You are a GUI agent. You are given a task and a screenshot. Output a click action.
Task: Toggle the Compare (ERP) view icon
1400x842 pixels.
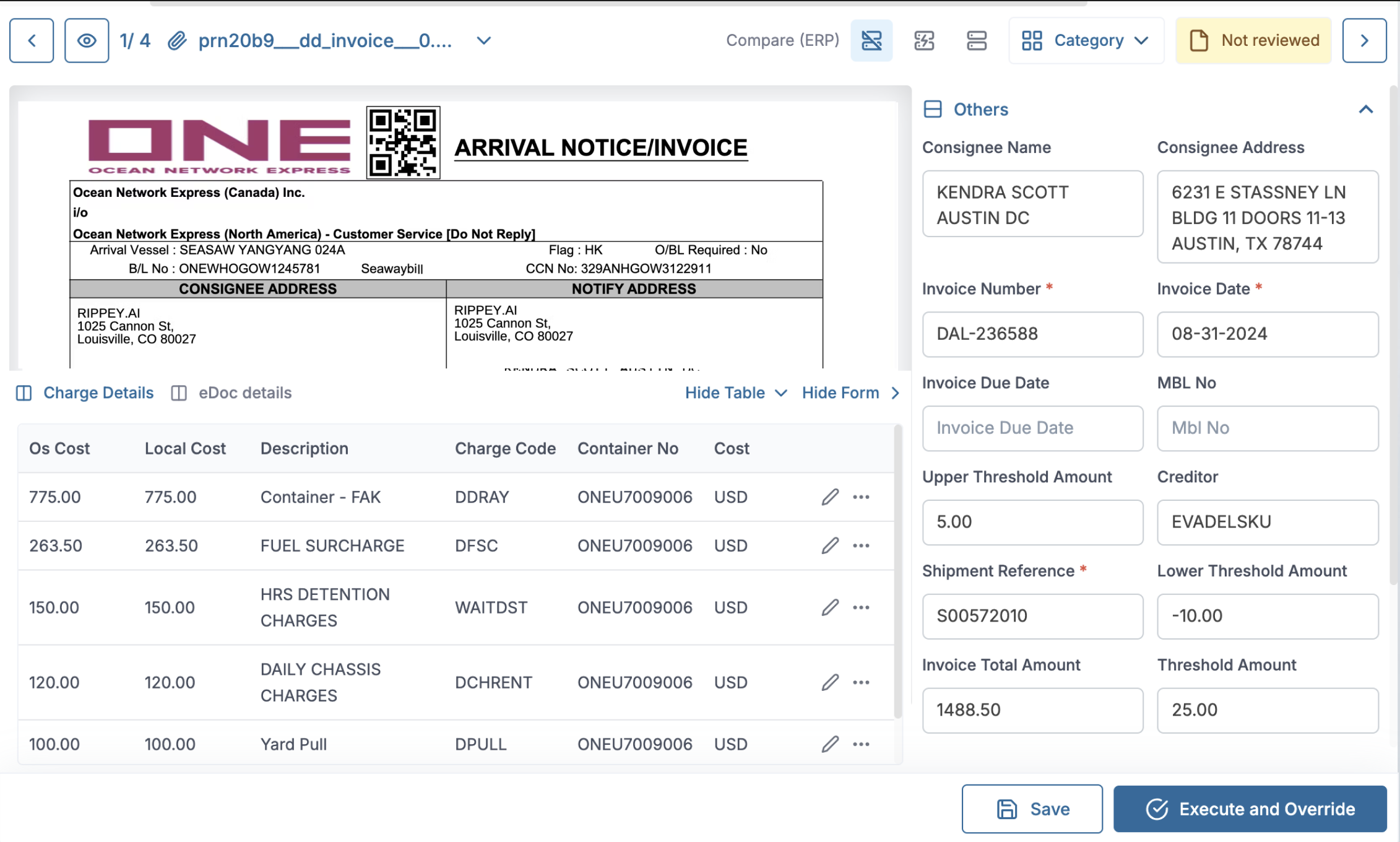pos(871,41)
